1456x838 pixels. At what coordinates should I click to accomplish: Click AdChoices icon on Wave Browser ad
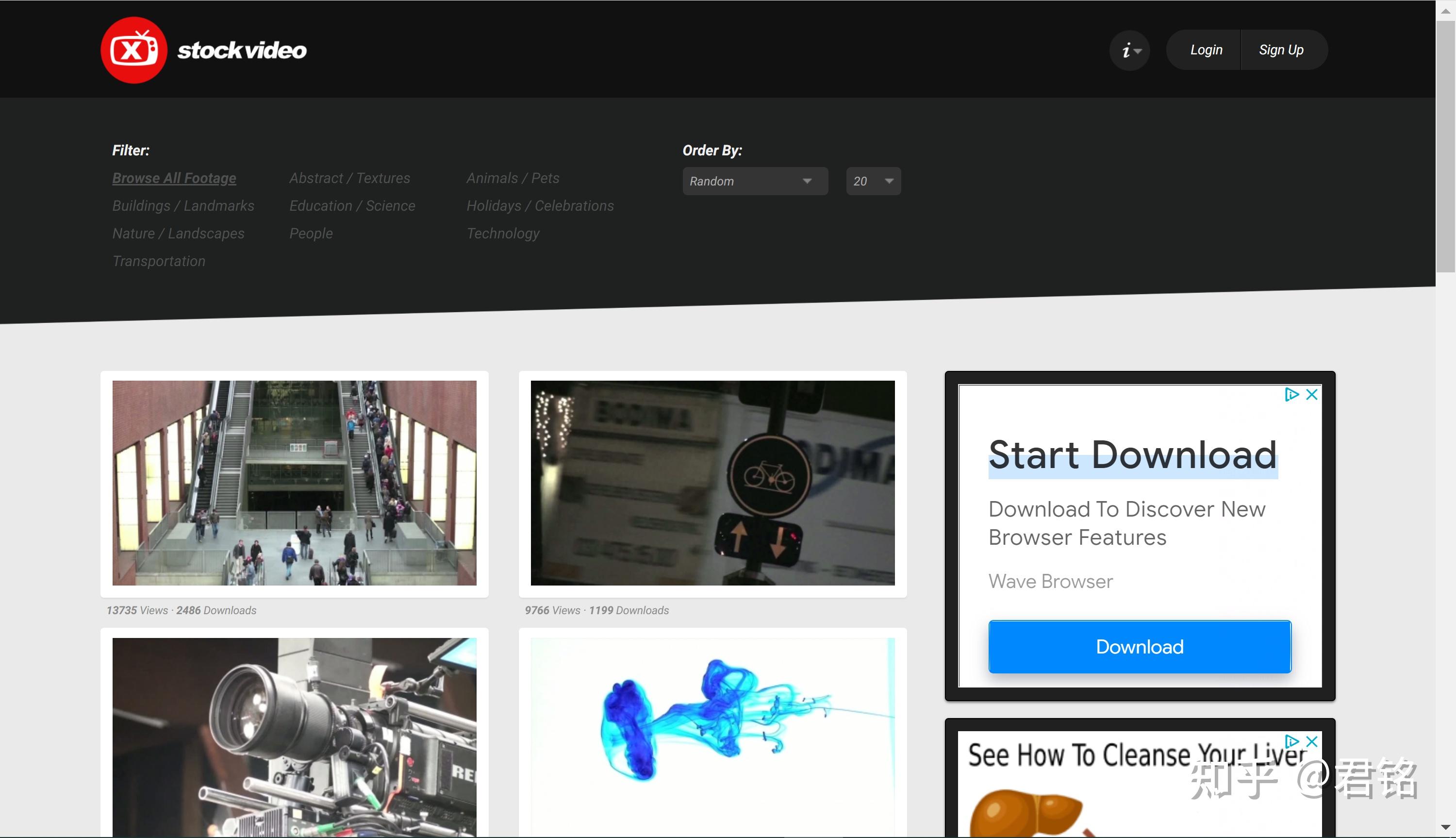point(1292,395)
